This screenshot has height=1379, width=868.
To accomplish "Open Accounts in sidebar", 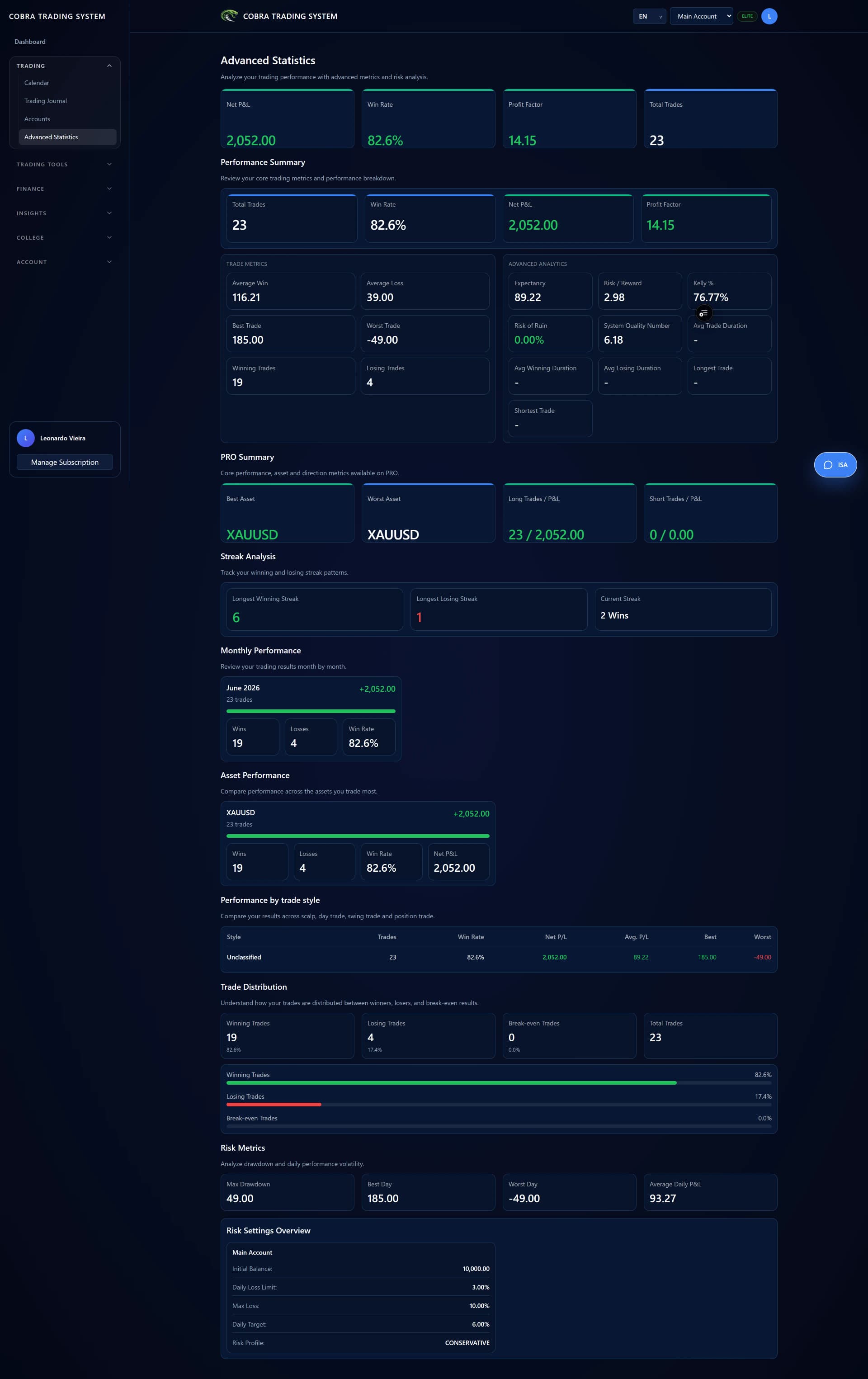I will coord(67,119).
